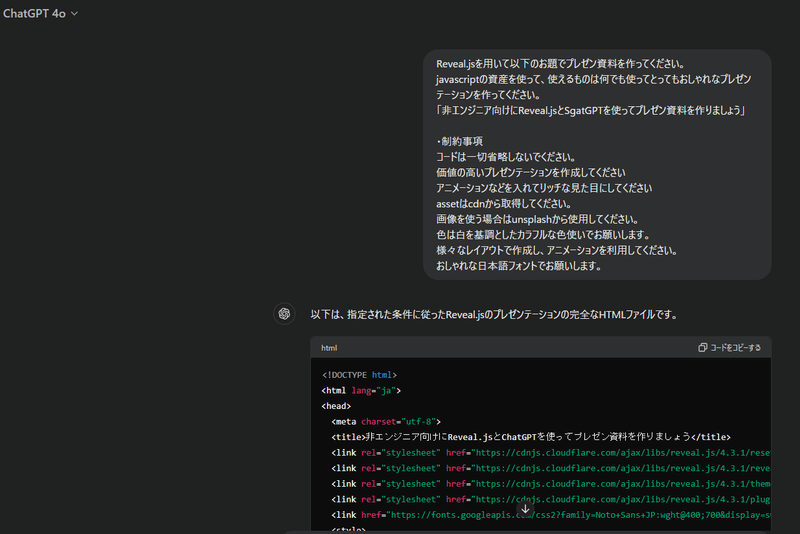Click the prompt line mentioning unsplash images

coord(538,219)
